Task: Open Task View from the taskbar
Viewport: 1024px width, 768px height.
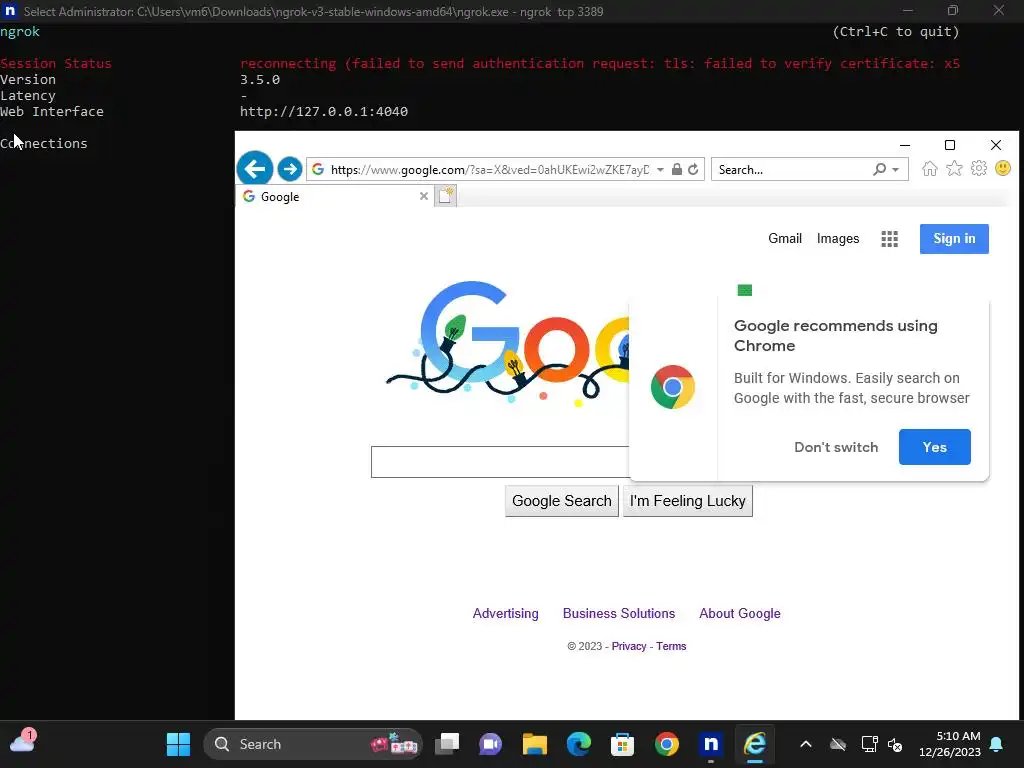Action: [x=447, y=744]
